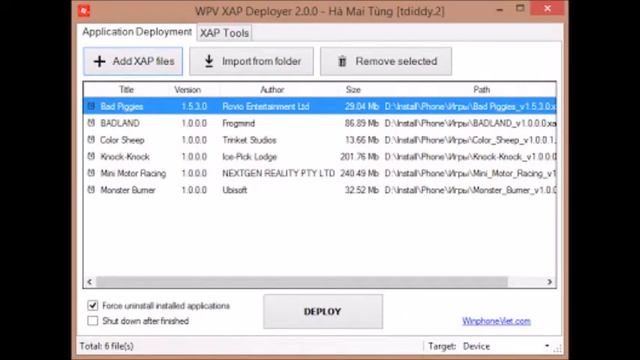
Task: Click the 201.76 Mb size value
Action: click(360, 157)
